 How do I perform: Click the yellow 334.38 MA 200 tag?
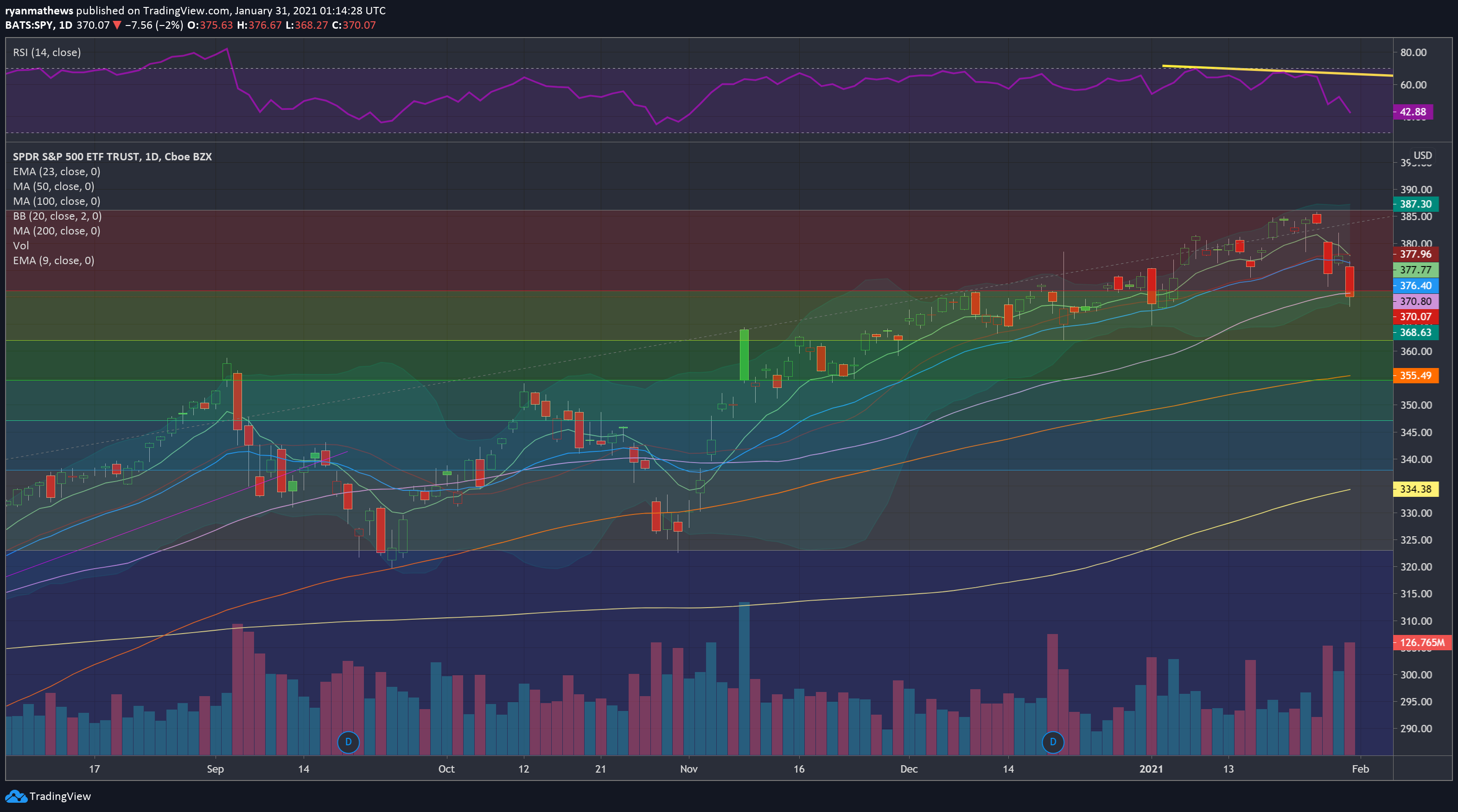[1415, 489]
